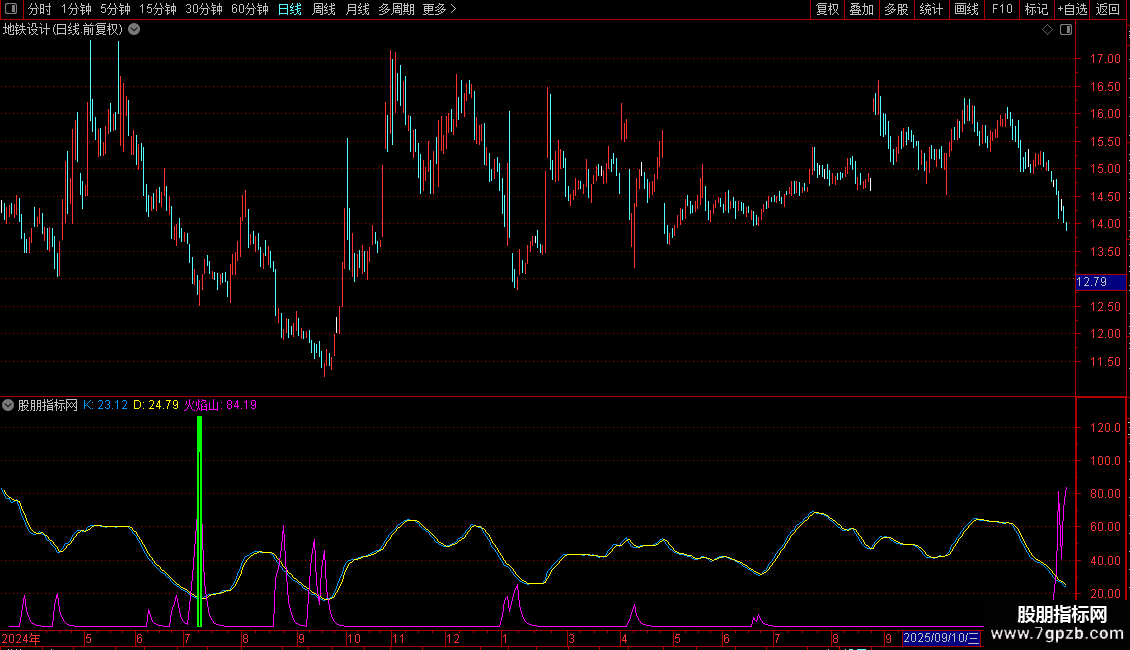Click the 叠加 overlay button
Viewport: 1130px width, 650px height.
tap(861, 9)
